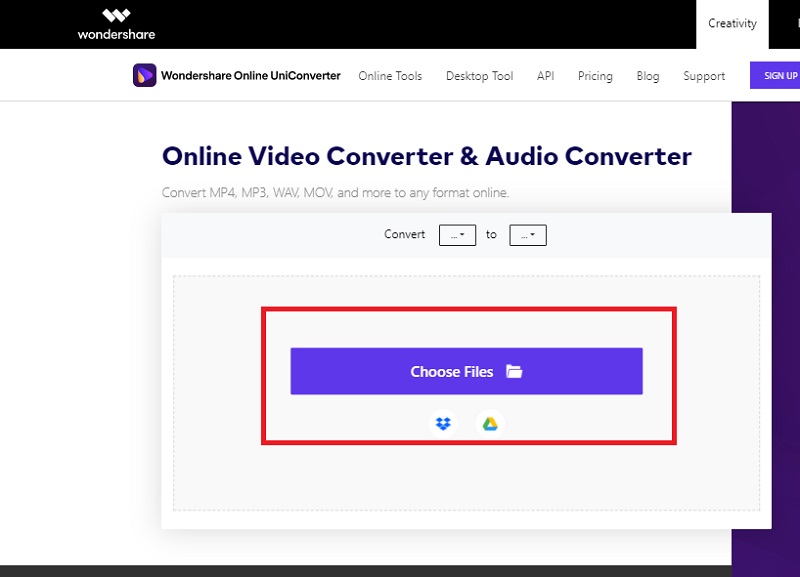This screenshot has width=800, height=577.
Task: Import file from Dropbox icon
Action: [x=443, y=423]
